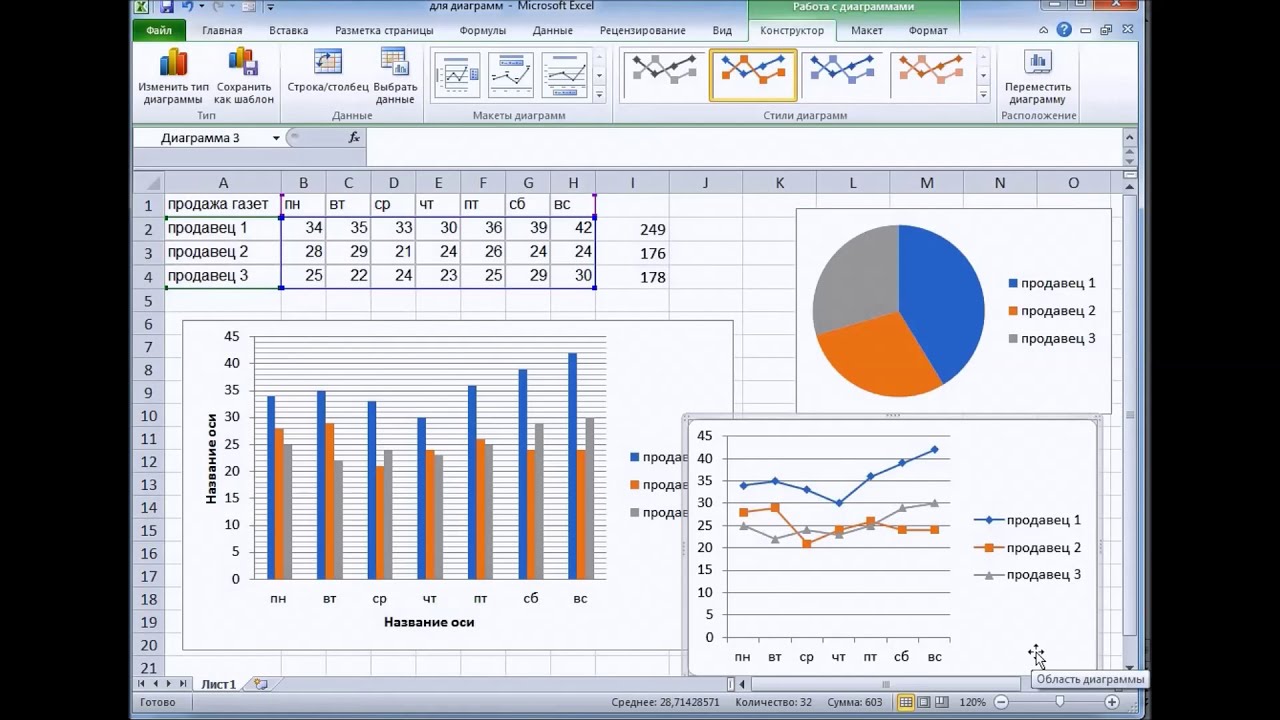
Task: Click the insert new worksheet tab icon
Action: tap(261, 684)
